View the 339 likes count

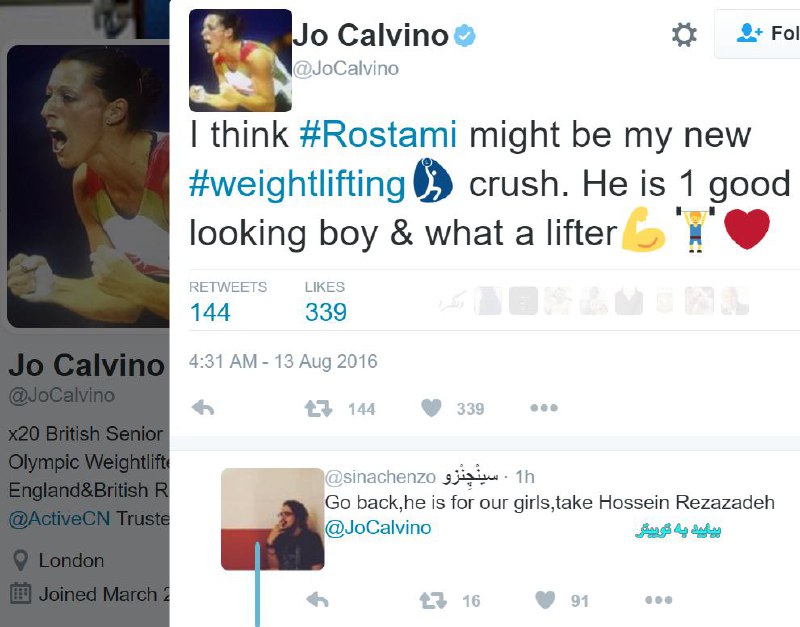point(326,312)
